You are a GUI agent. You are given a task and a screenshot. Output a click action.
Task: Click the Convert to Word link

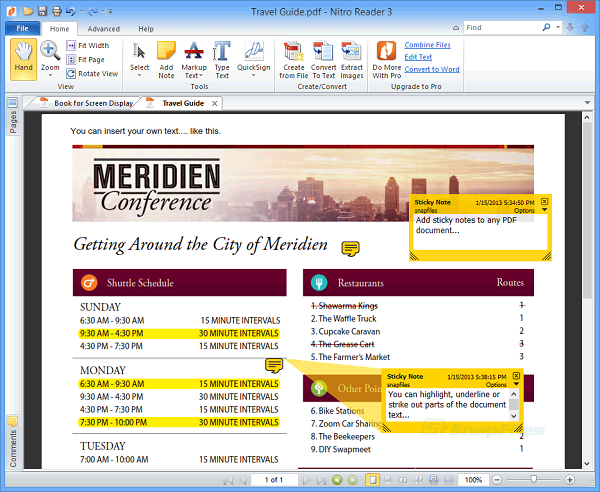(432, 69)
